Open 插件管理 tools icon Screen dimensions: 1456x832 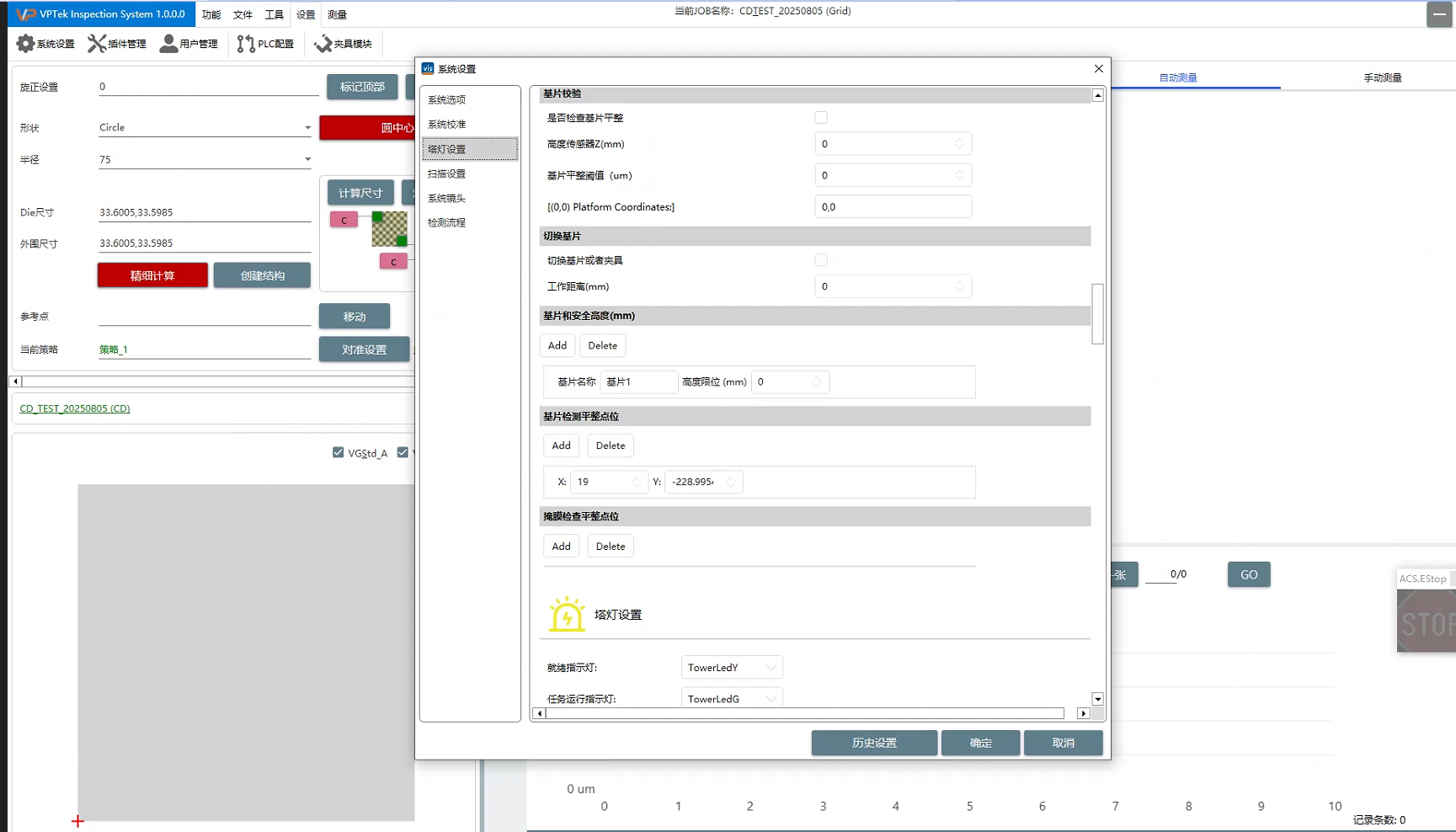pyautogui.click(x=97, y=44)
